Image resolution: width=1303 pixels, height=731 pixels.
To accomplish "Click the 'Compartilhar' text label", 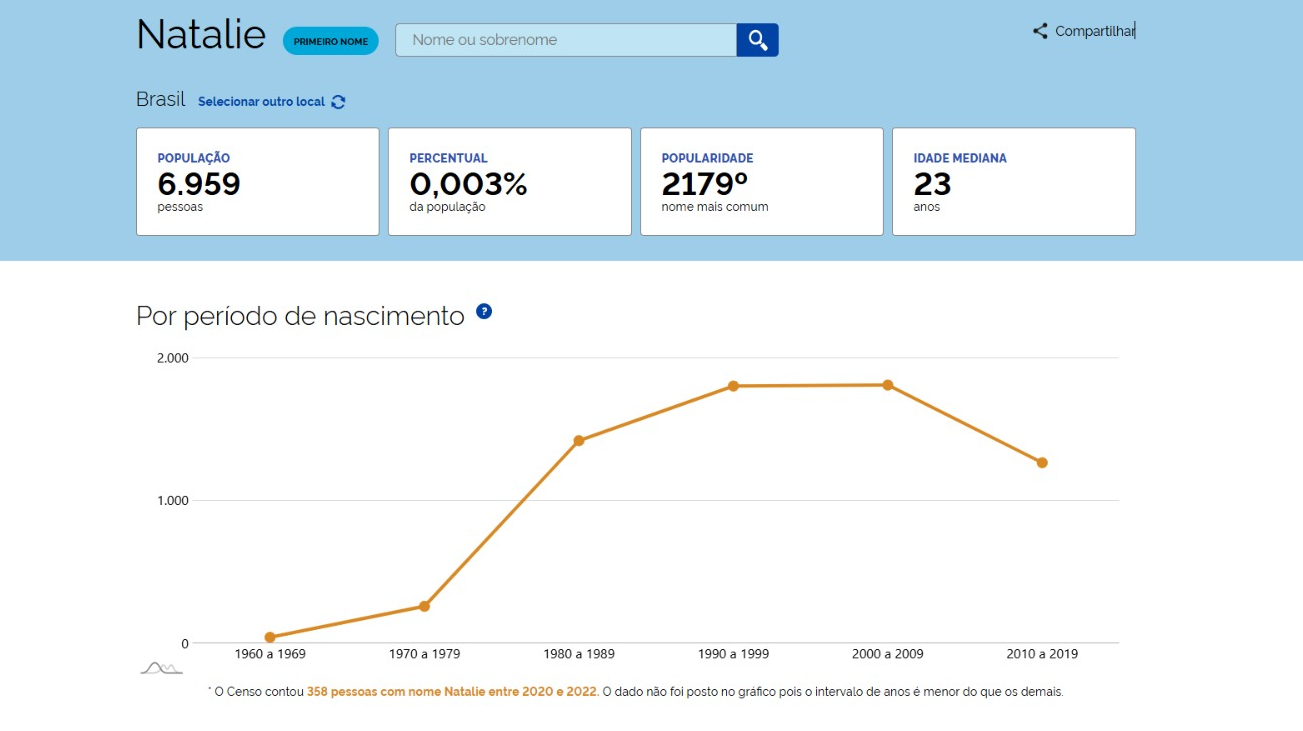I will click(x=1094, y=31).
